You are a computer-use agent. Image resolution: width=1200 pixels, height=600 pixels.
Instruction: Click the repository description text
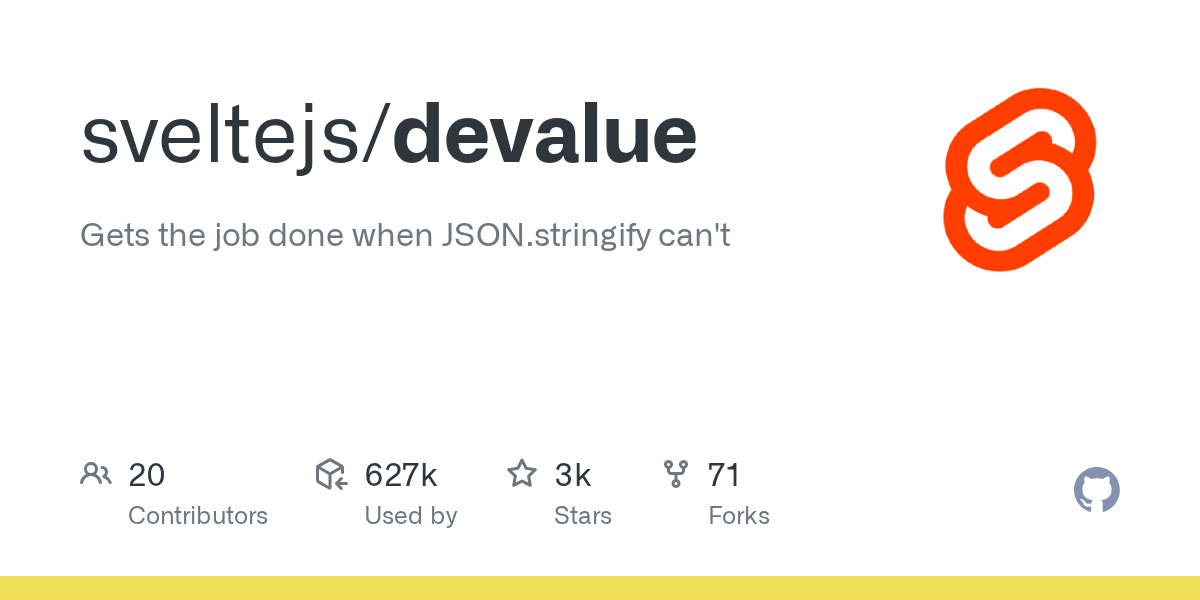[405, 236]
